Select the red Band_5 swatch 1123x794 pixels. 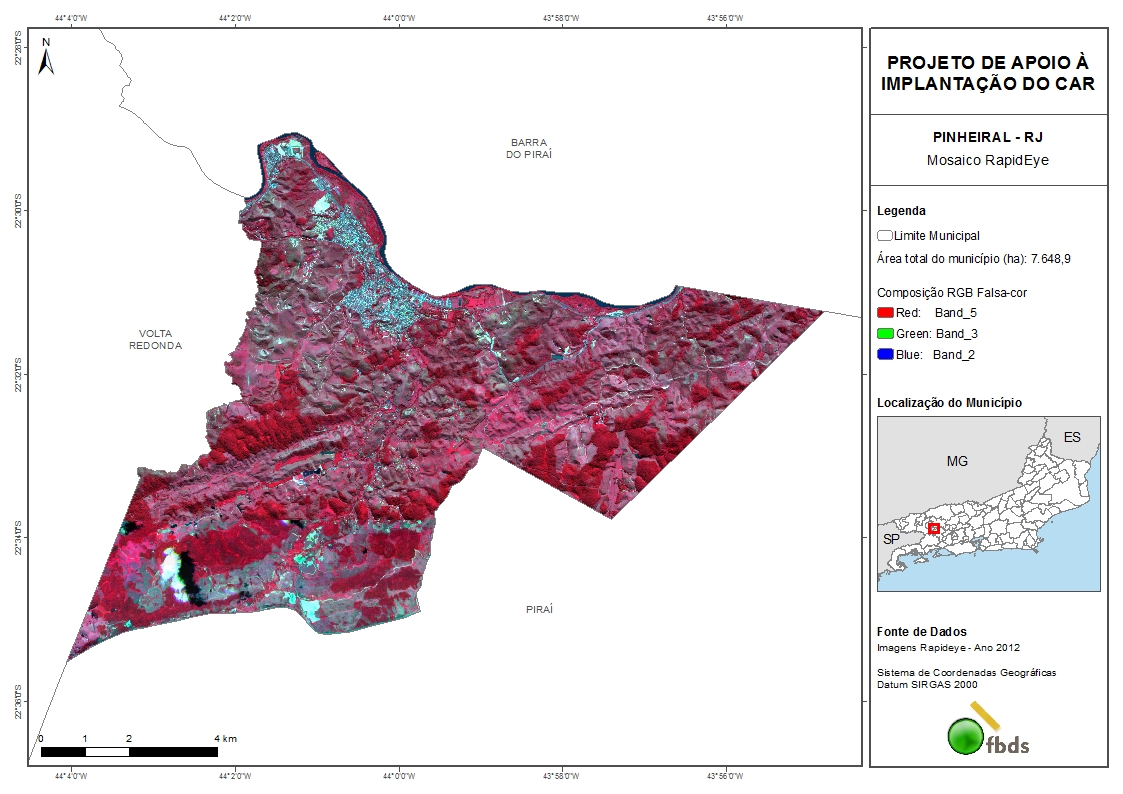884,313
